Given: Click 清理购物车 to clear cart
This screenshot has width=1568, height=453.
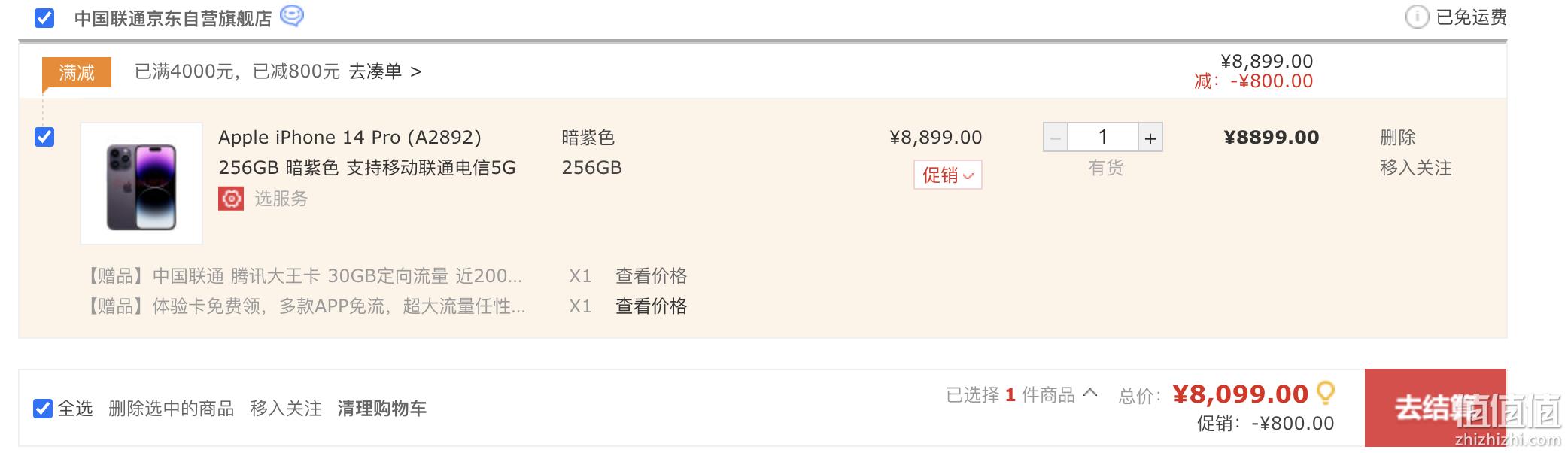Looking at the screenshot, I should click(382, 409).
